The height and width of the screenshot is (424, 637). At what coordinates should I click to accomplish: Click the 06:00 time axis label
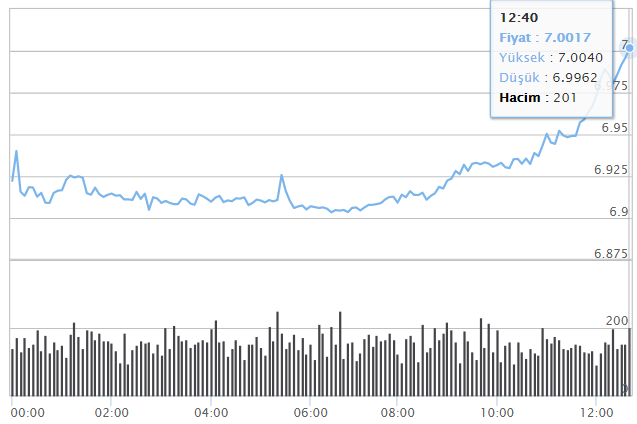(311, 412)
